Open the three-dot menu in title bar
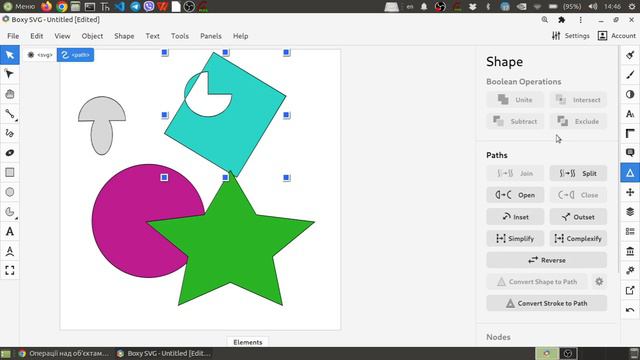The width and height of the screenshot is (640, 360). (580, 20)
